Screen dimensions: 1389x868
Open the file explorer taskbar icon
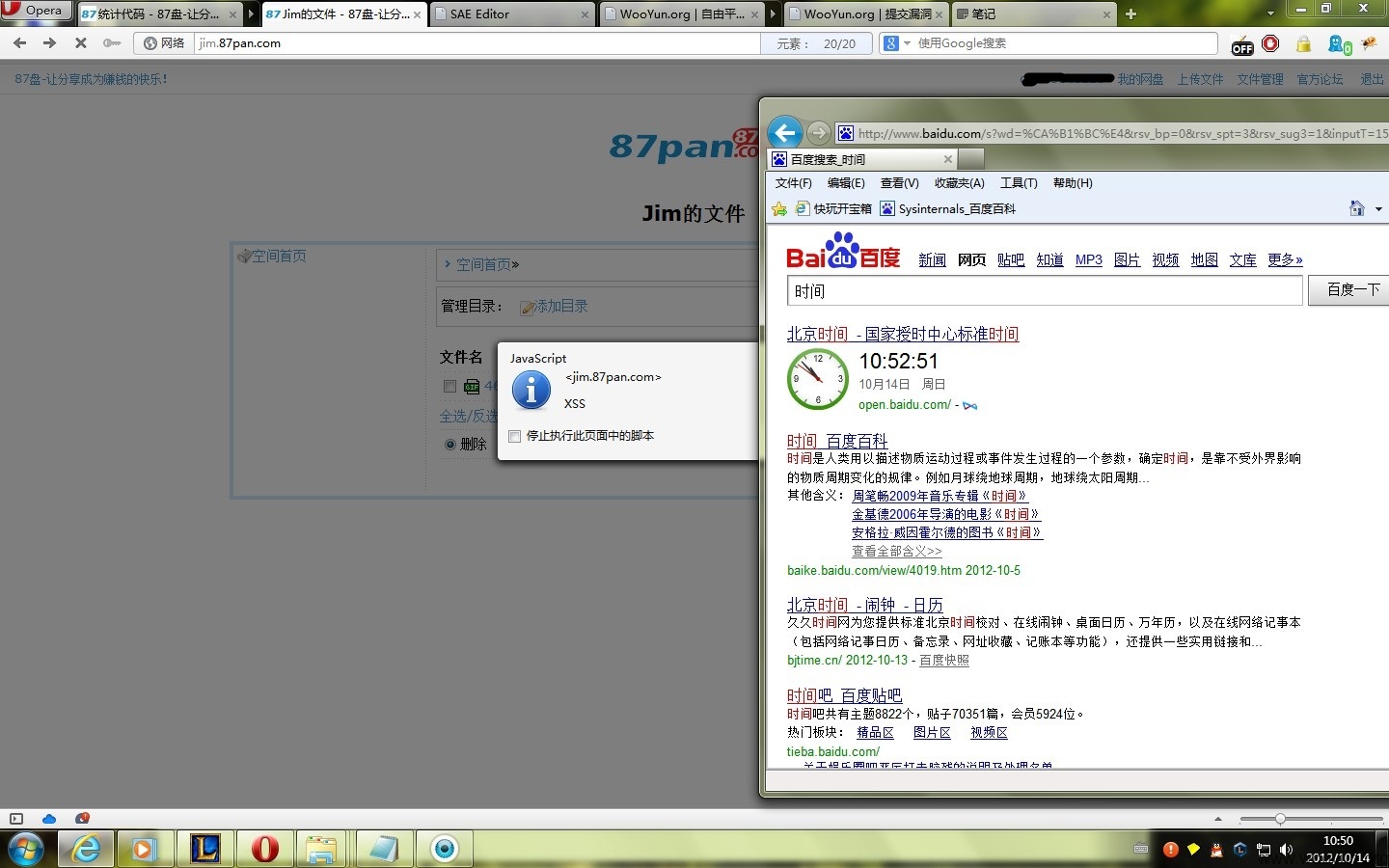[x=321, y=849]
